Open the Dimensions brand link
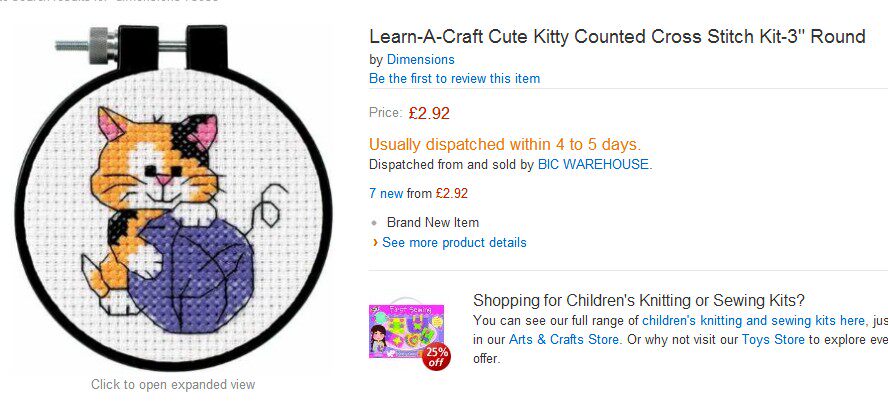Image resolution: width=888 pixels, height=409 pixels. [420, 60]
